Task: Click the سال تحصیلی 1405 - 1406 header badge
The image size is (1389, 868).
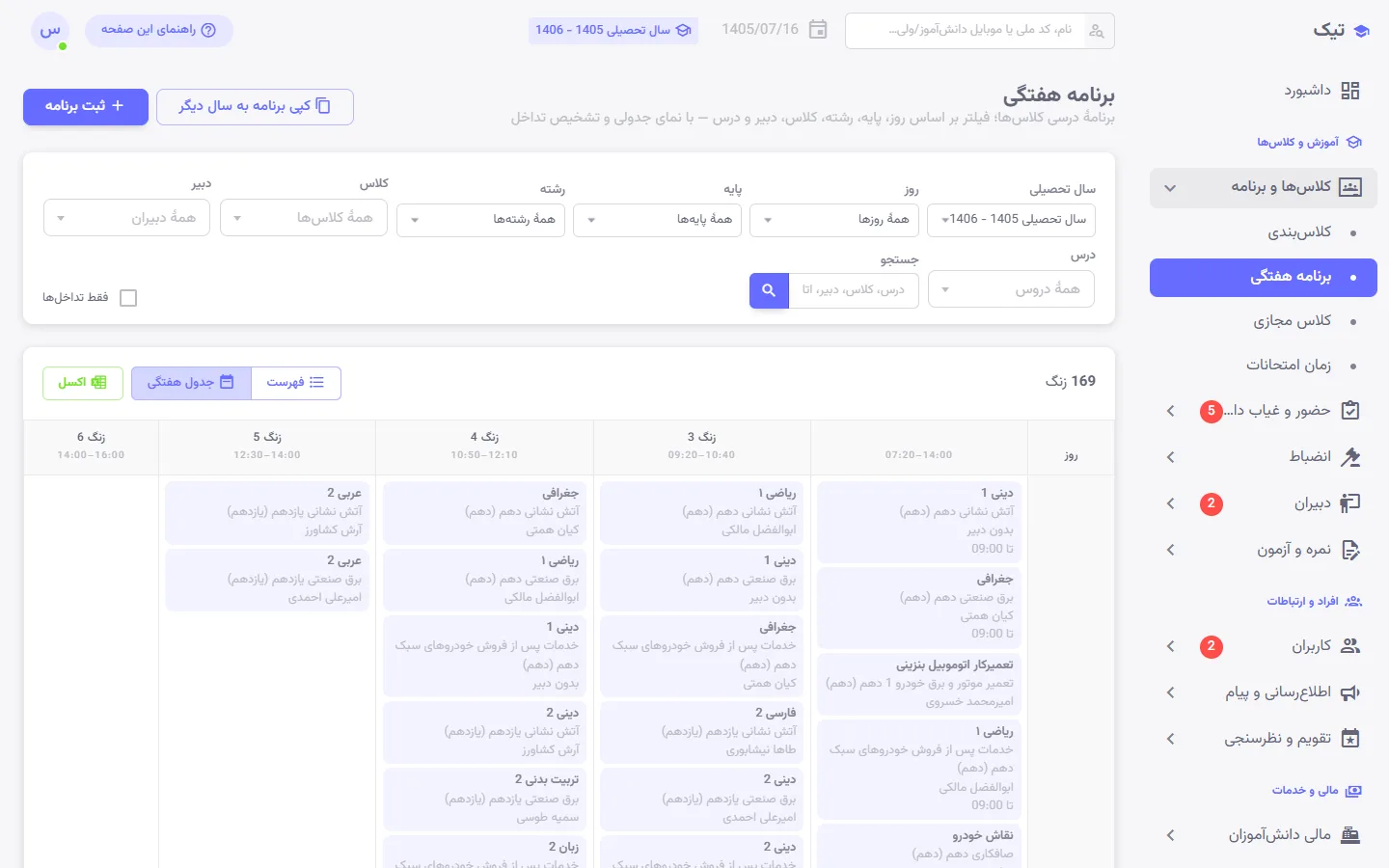Action: click(613, 31)
